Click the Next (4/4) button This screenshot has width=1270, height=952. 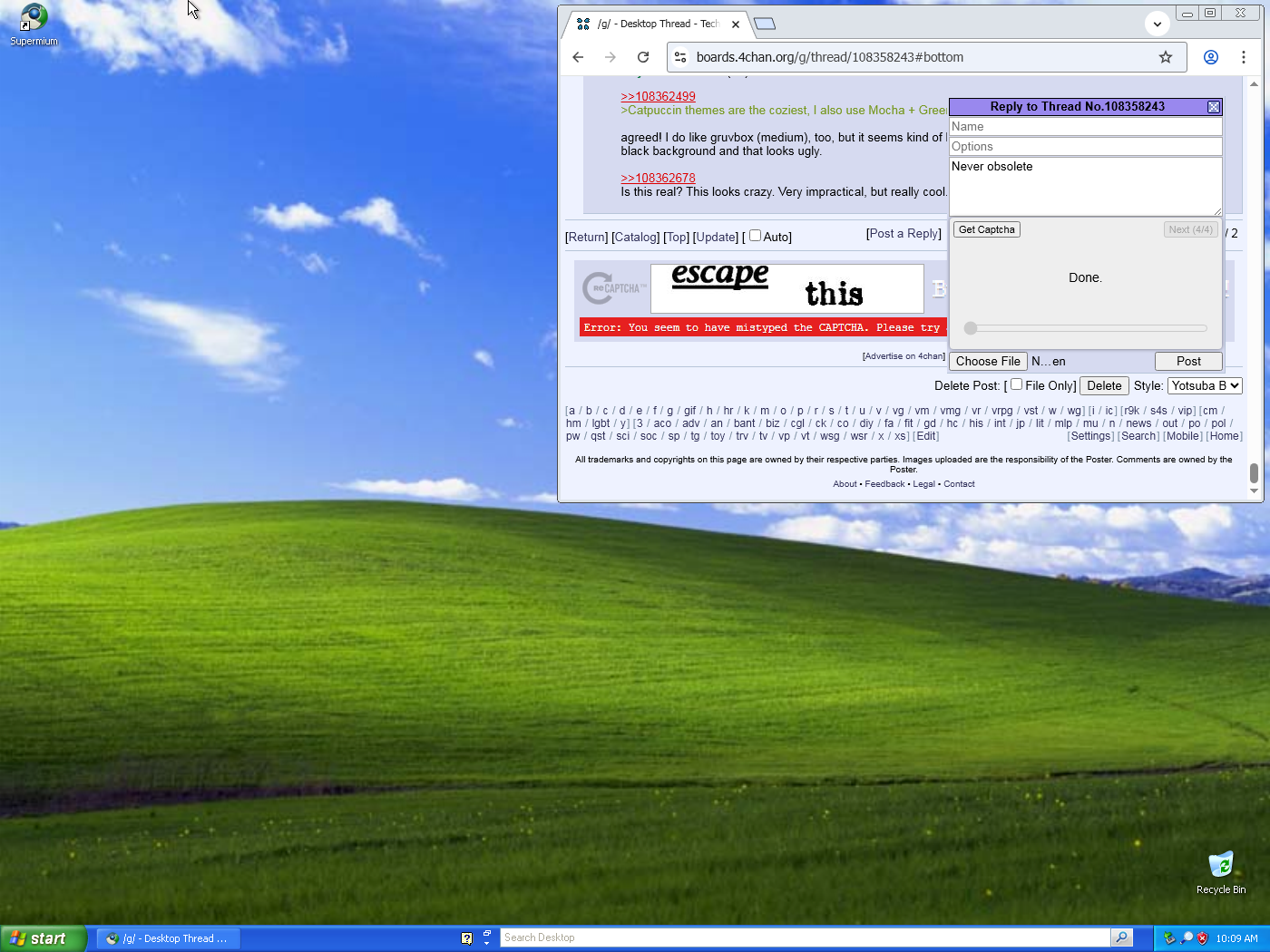click(x=1190, y=229)
